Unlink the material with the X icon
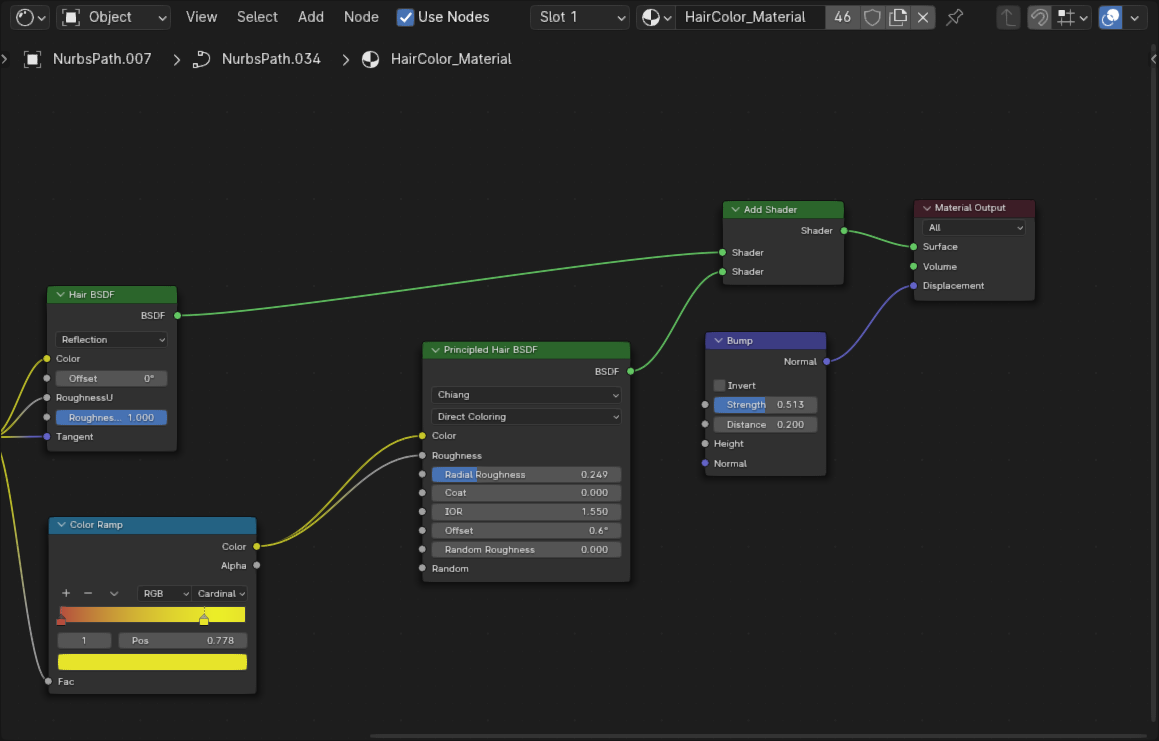 (x=922, y=17)
